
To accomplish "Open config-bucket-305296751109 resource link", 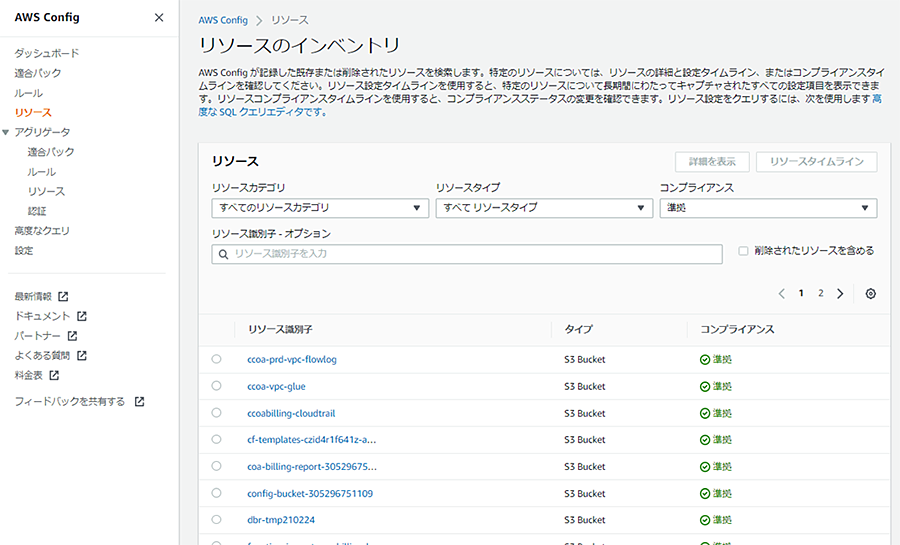I will click(x=310, y=493).
